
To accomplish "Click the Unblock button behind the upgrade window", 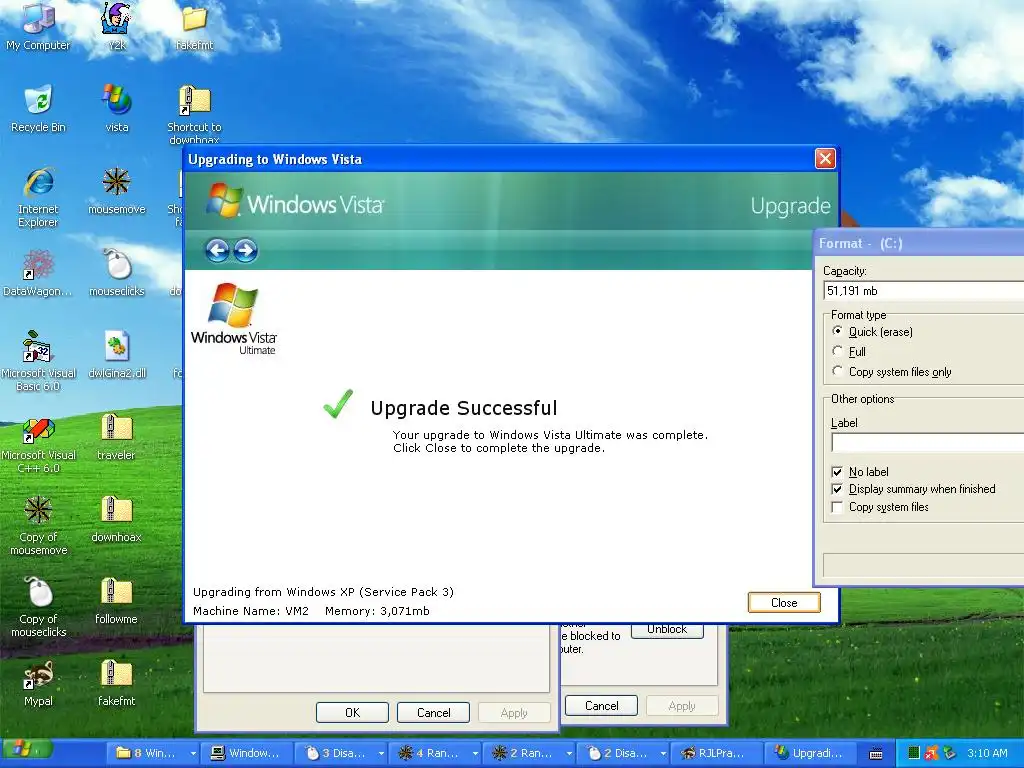I will (667, 630).
